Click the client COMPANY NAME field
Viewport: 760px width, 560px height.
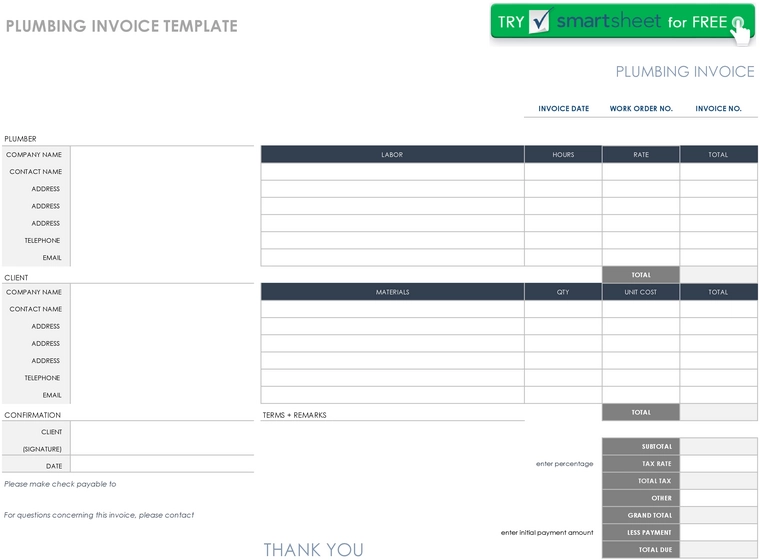point(162,292)
